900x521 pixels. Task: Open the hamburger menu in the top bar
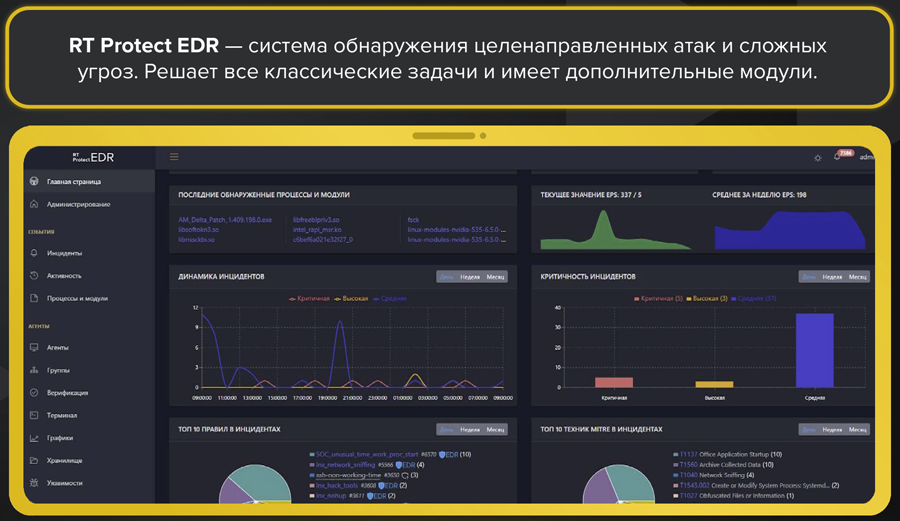174,157
